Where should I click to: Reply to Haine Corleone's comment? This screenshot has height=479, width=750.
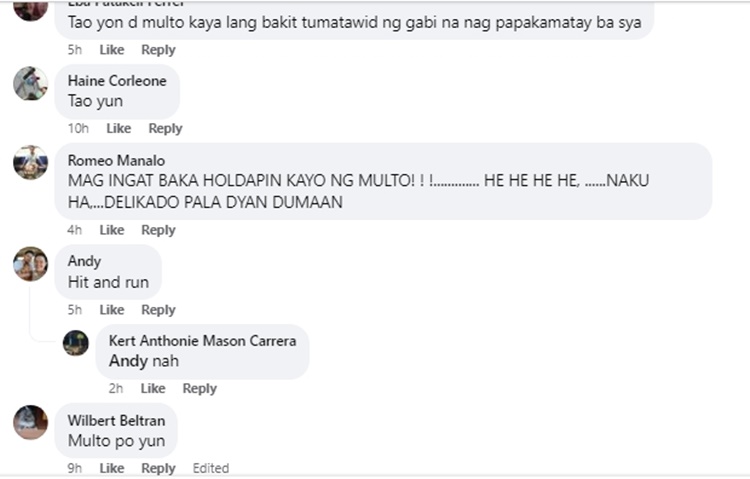tap(165, 128)
